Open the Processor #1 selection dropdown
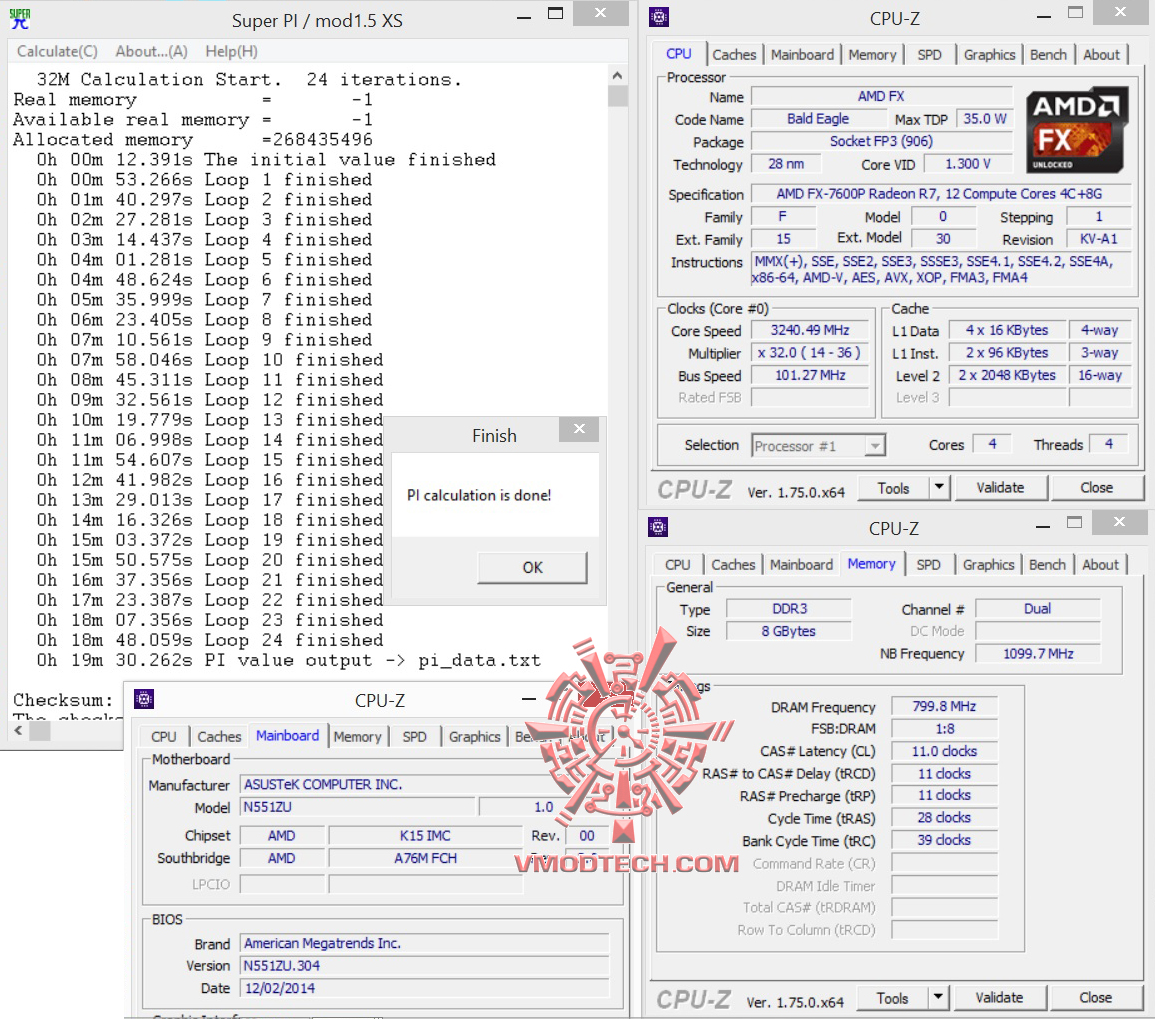The image size is (1155, 1019). pos(818,446)
